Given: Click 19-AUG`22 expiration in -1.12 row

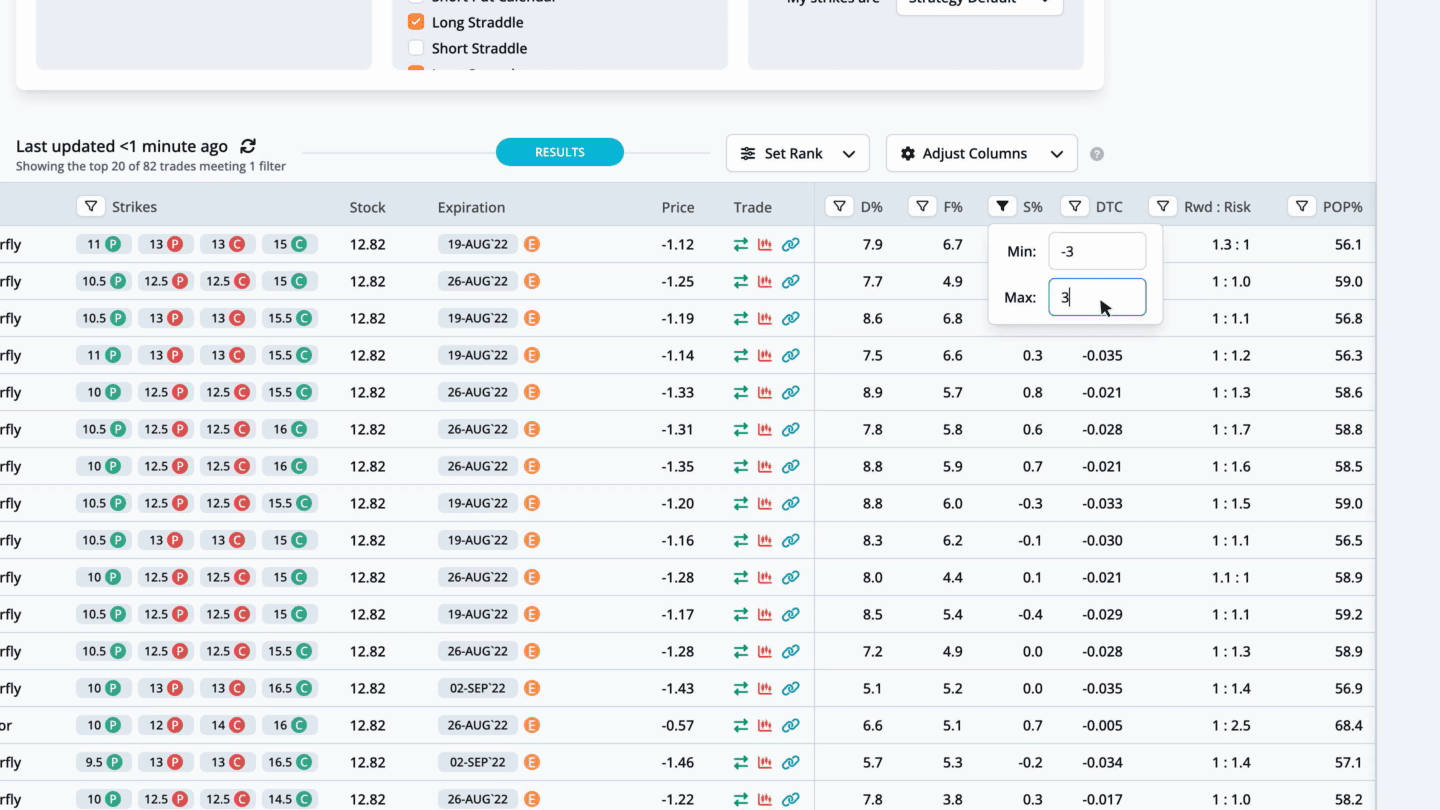Looking at the screenshot, I should tap(478, 245).
